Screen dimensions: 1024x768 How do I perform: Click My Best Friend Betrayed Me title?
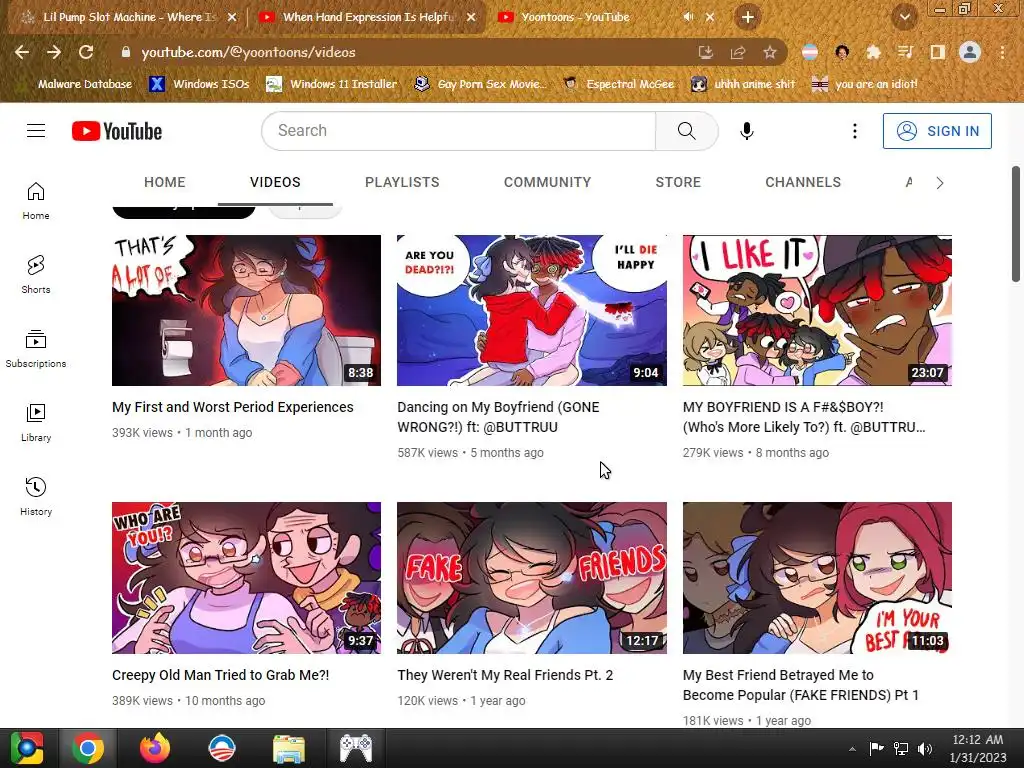pos(801,685)
